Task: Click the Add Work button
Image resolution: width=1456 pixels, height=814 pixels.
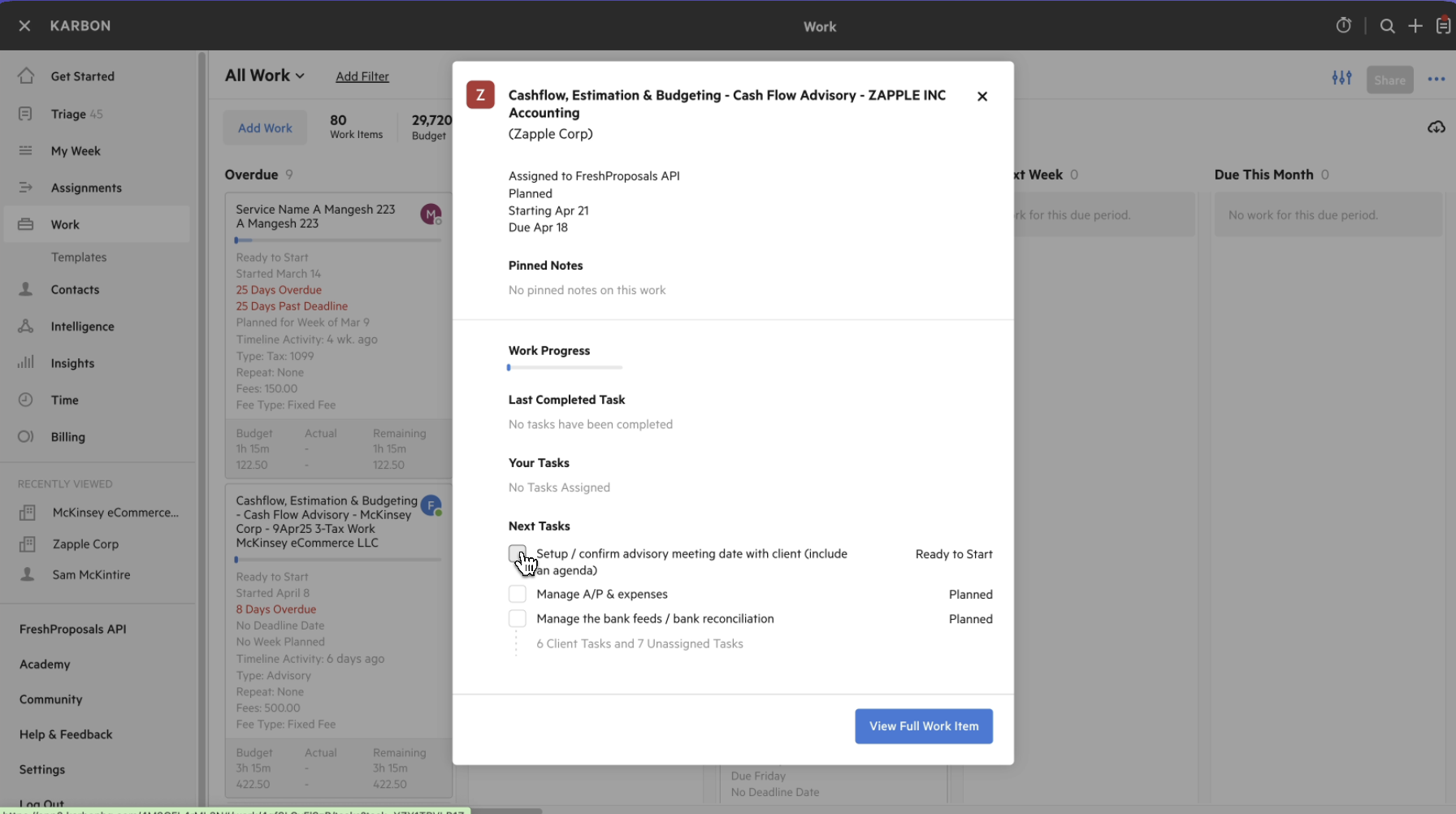Action: pyautogui.click(x=265, y=128)
